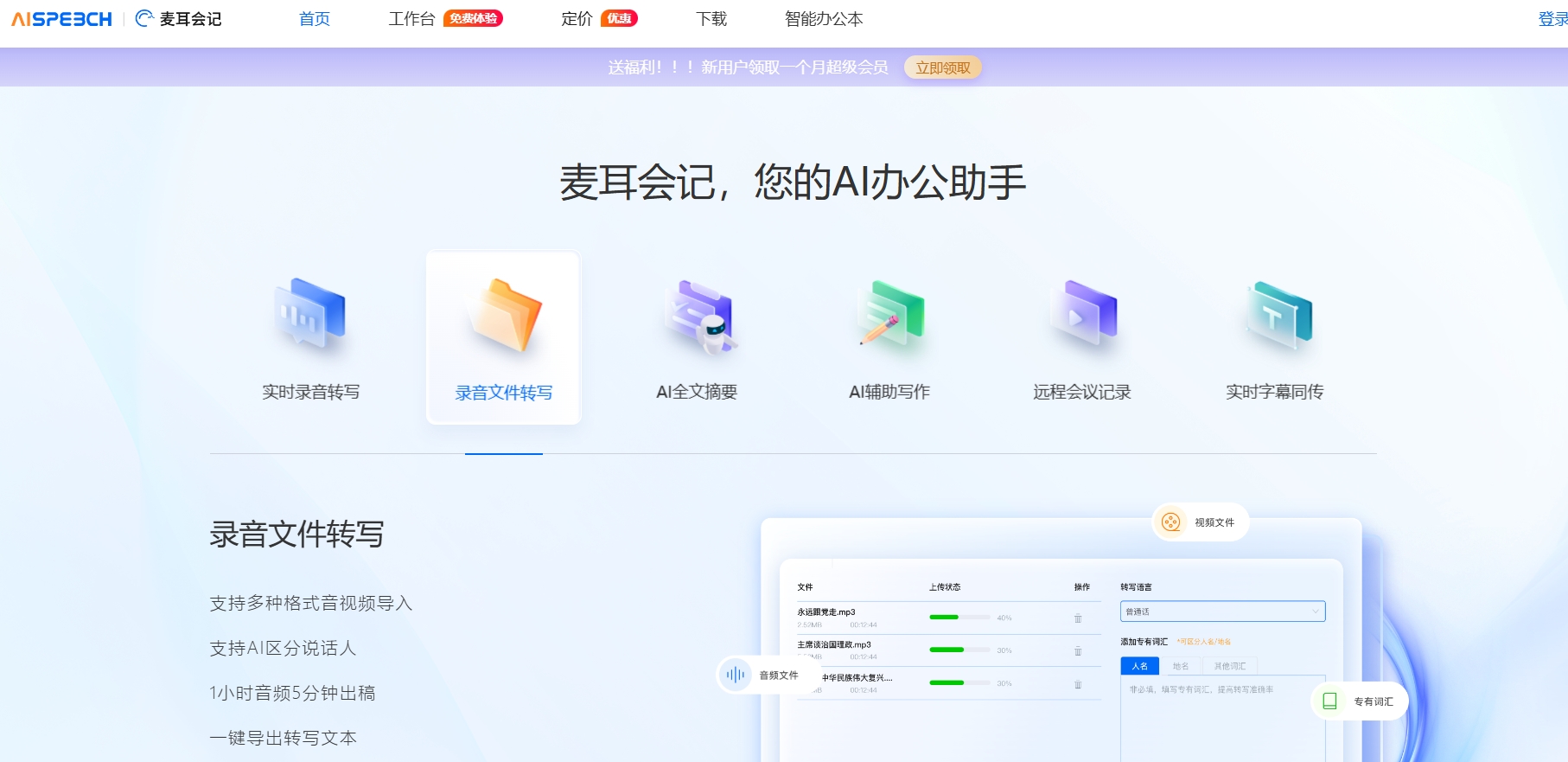Click the 音频文件 waveform icon
Viewport: 1568px width, 762px height.
736,675
